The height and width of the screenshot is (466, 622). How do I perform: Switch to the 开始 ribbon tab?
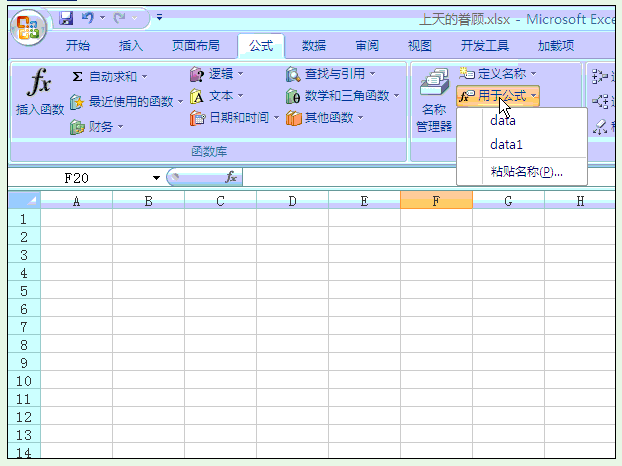point(78,46)
